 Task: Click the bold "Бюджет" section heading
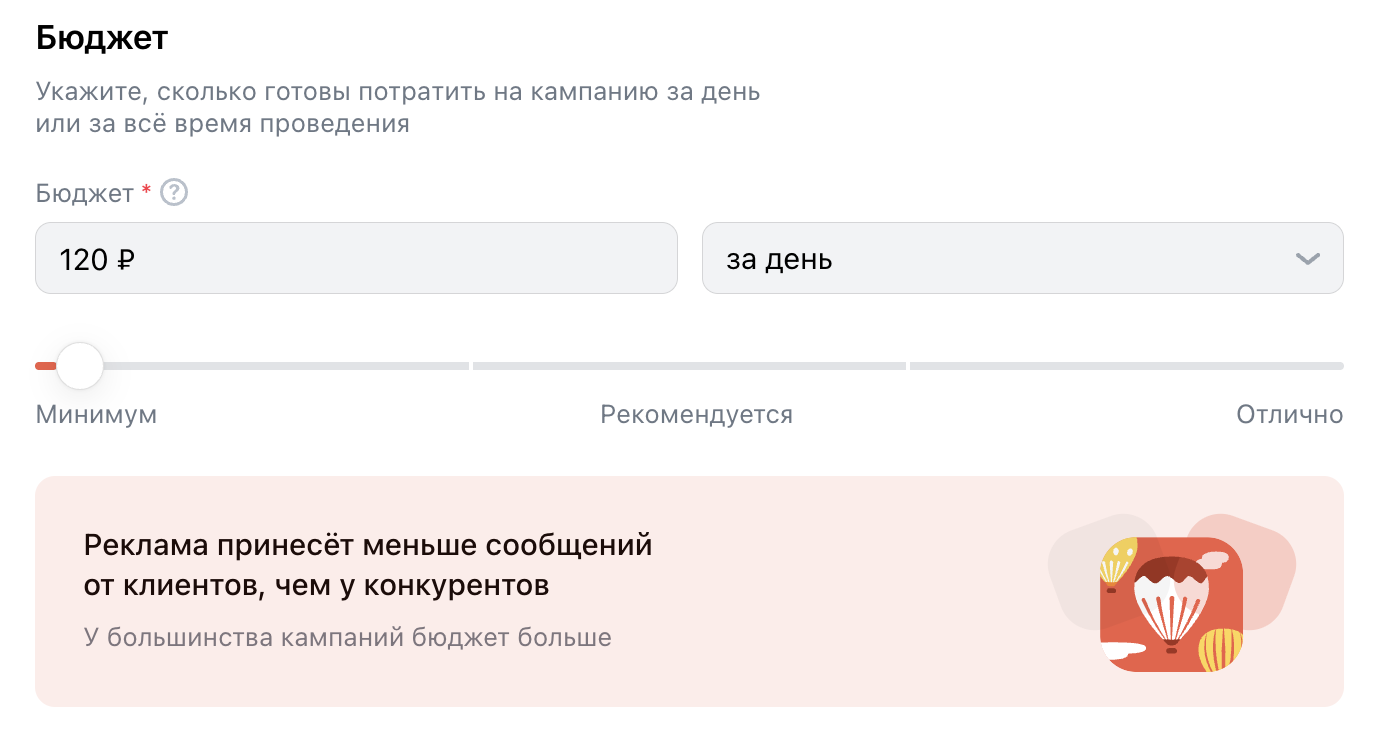[x=102, y=38]
